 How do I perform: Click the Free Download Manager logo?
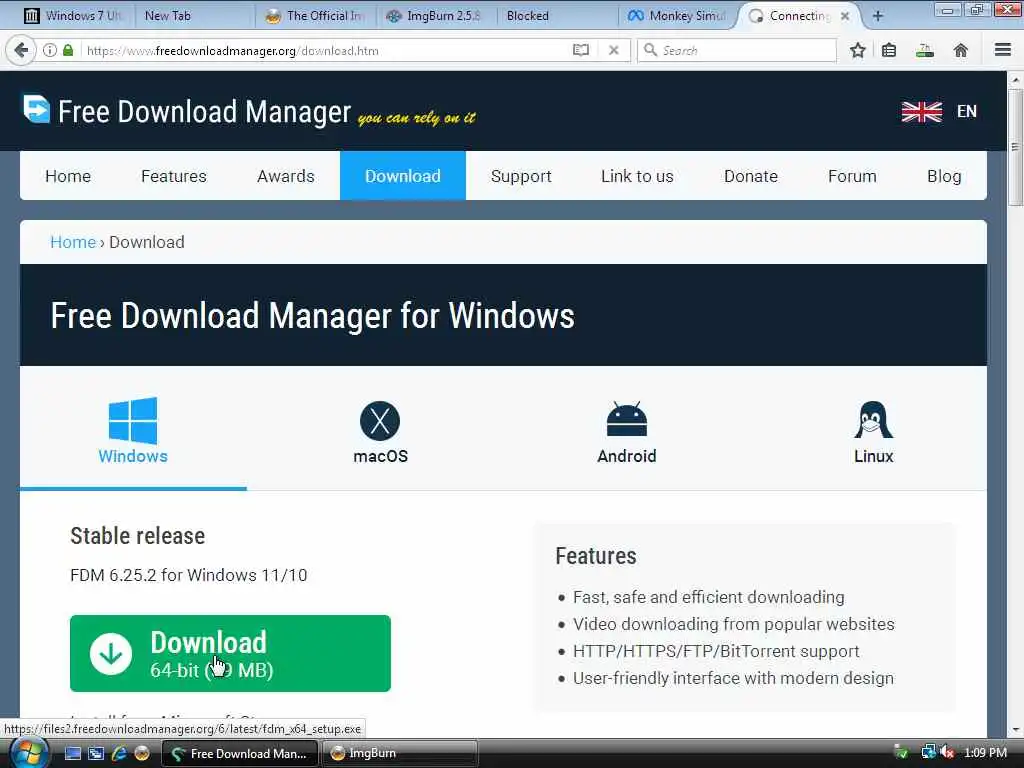point(37,109)
